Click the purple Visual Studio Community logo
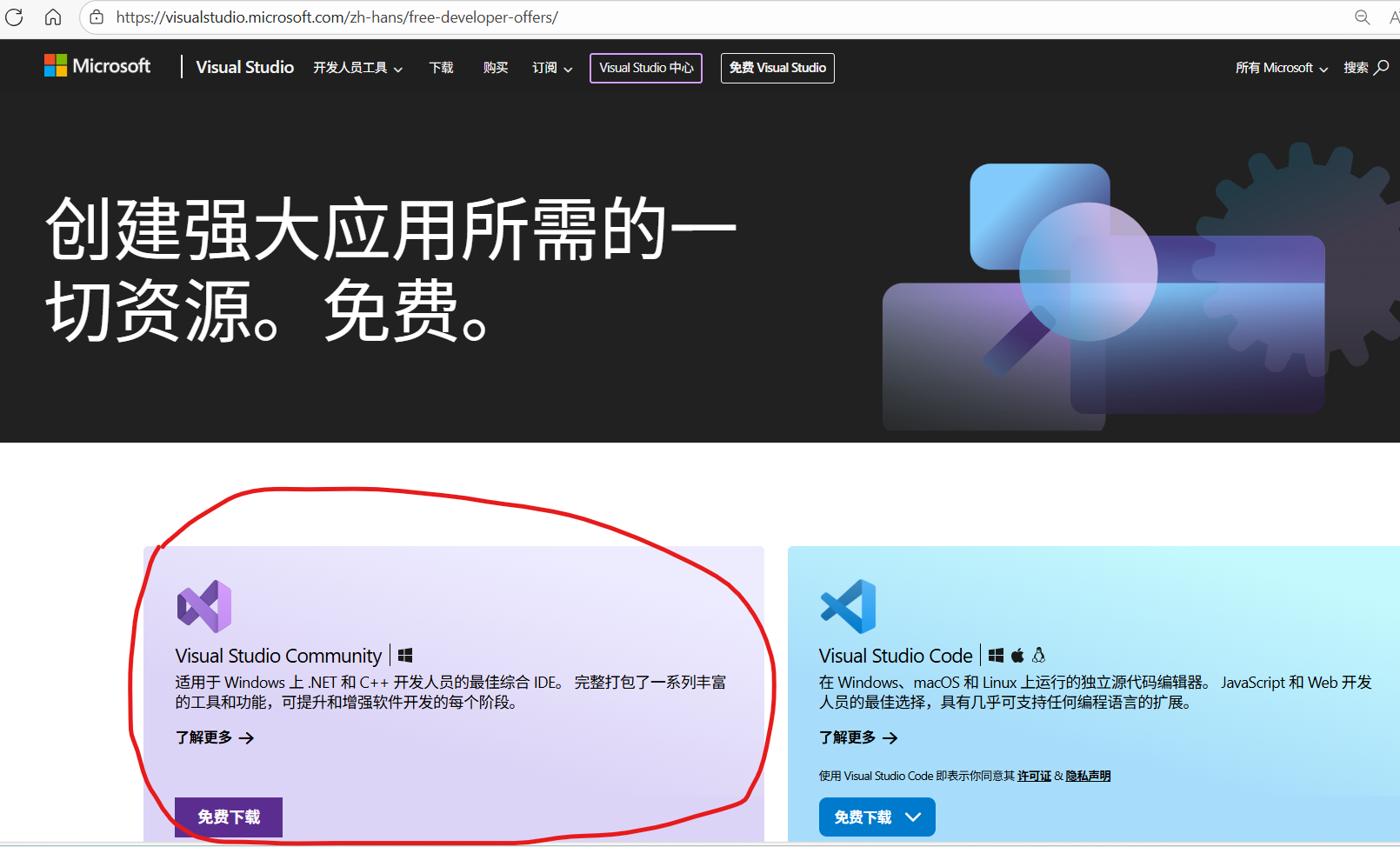 tap(204, 606)
